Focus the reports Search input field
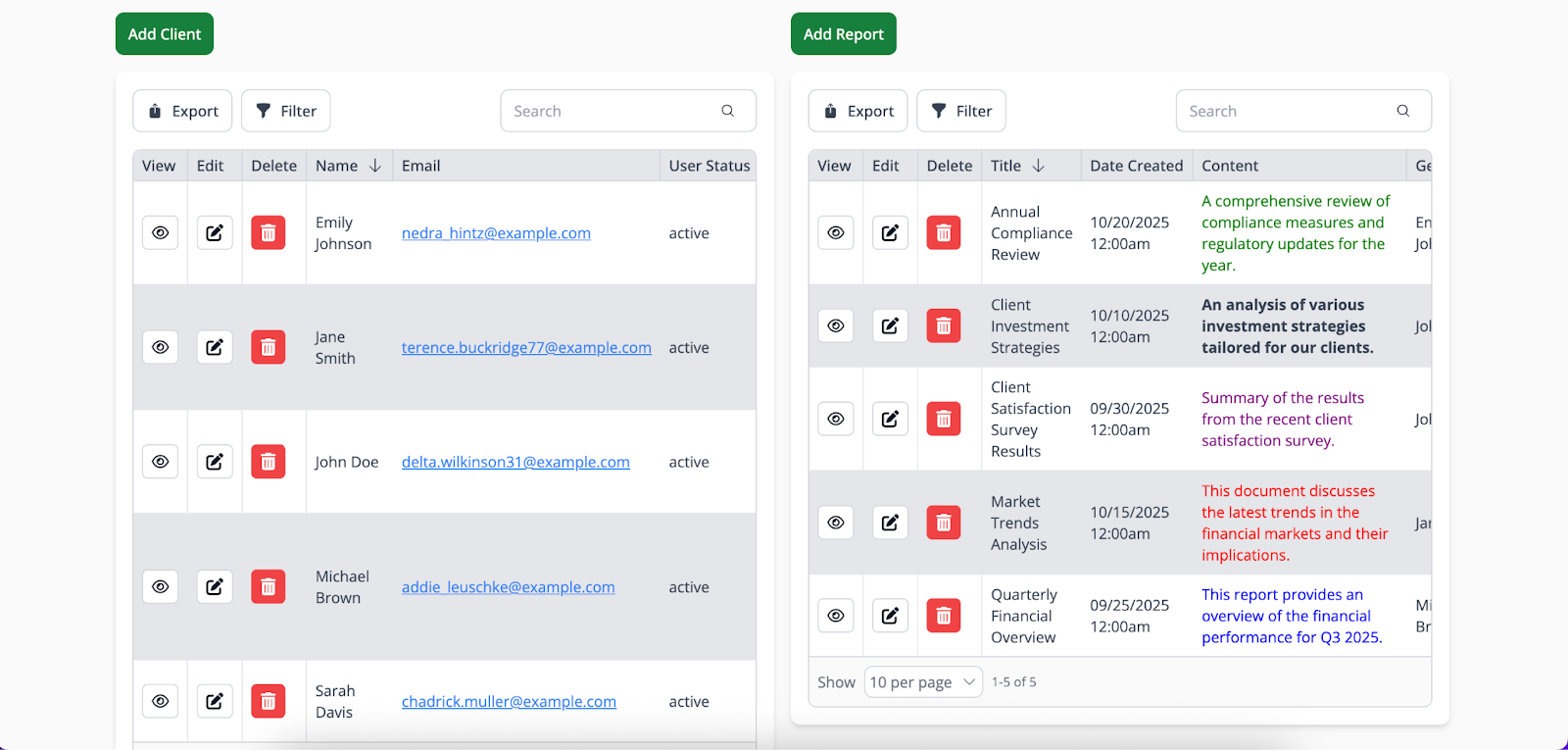The image size is (1568, 750). click(1286, 111)
